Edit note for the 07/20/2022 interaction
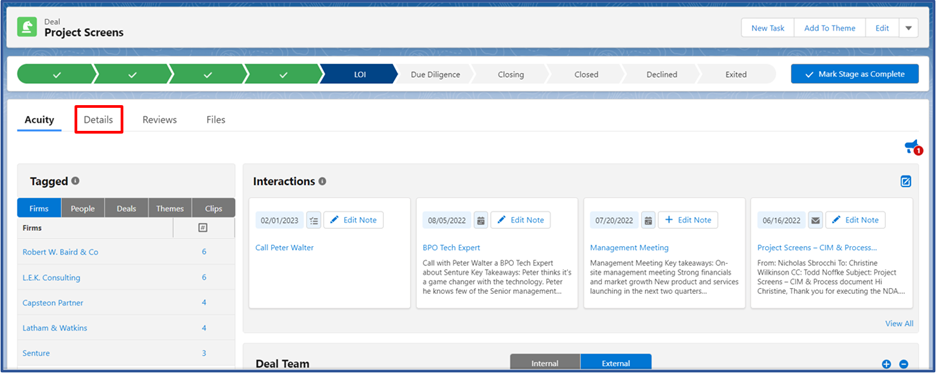Image resolution: width=936 pixels, height=373 pixels. pos(688,220)
